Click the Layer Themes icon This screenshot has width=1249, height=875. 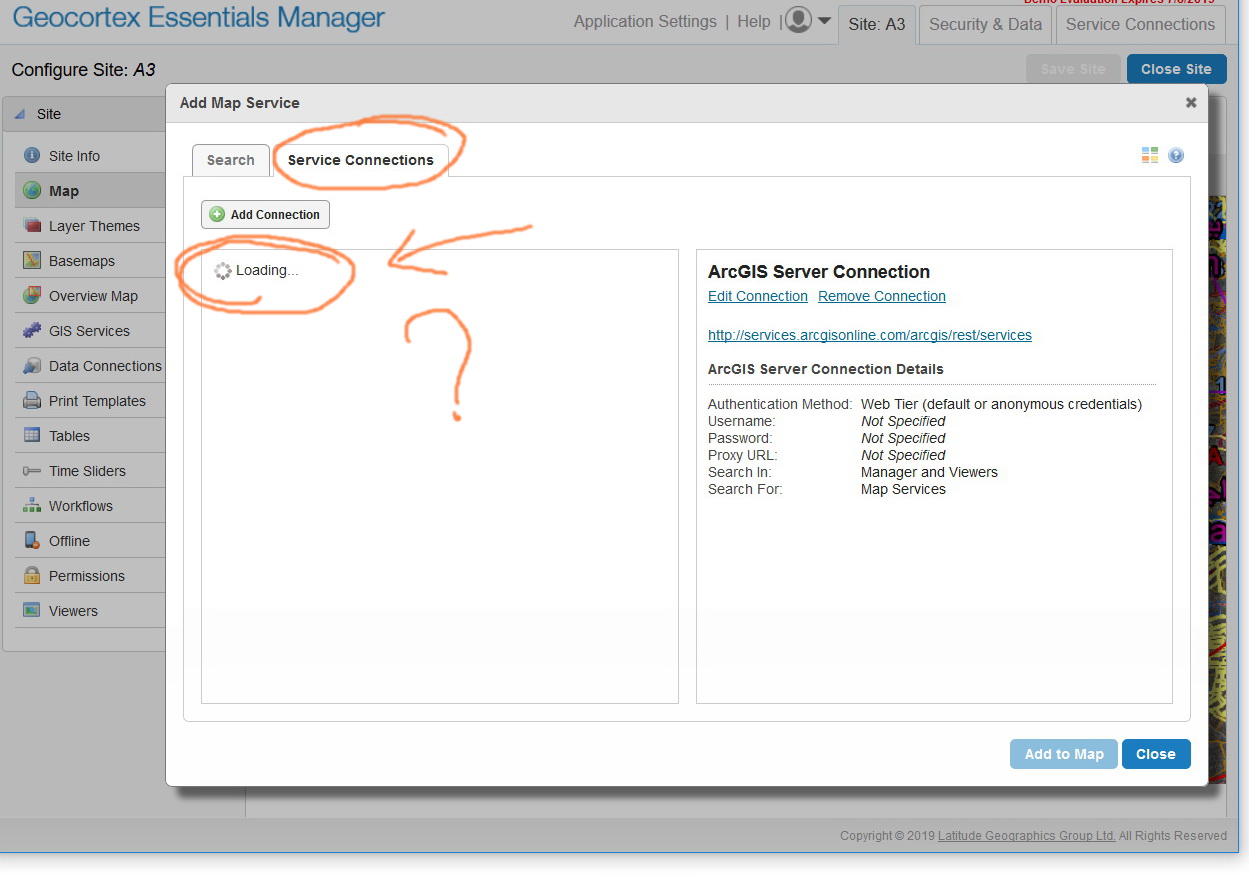[32, 226]
